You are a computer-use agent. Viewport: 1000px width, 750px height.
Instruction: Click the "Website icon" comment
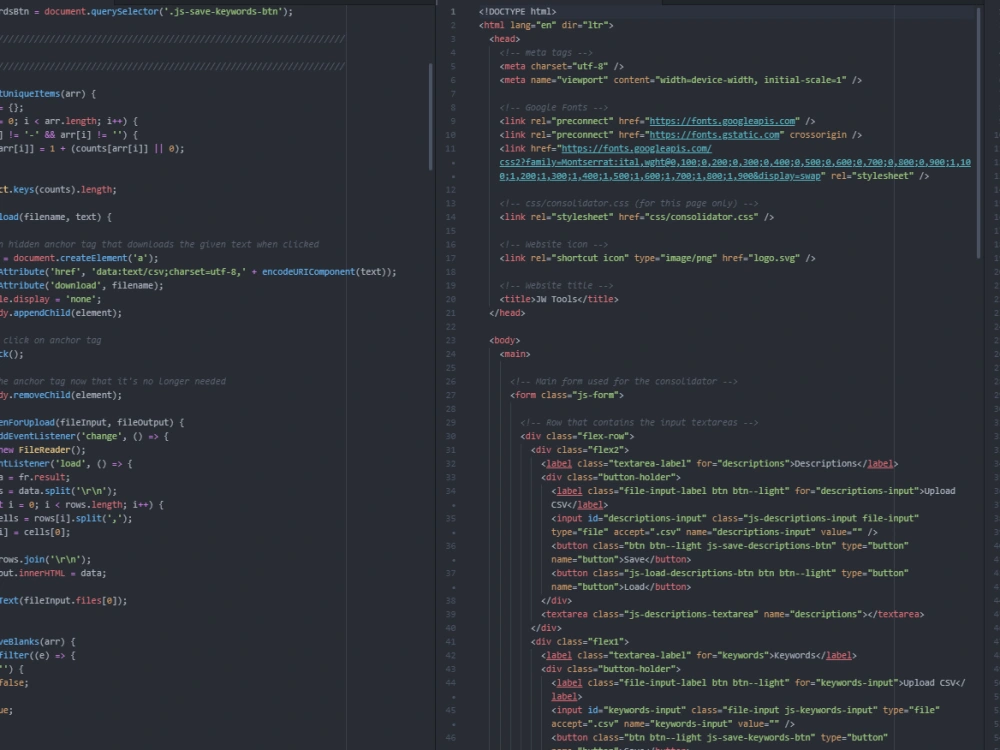tap(554, 244)
